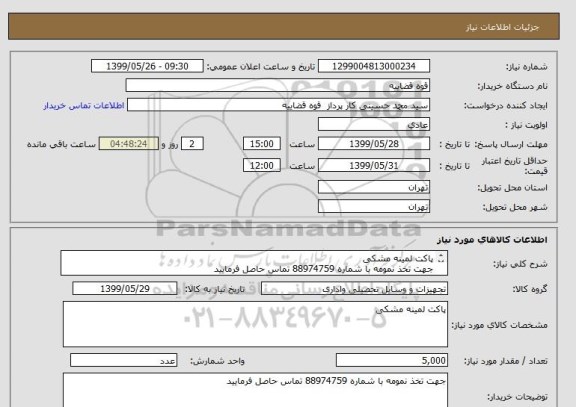
Task: Select the quantity field showing 5,000
Action: [x=392, y=360]
